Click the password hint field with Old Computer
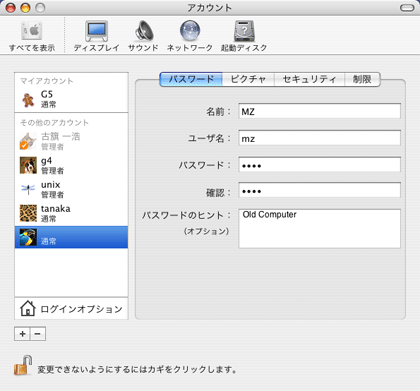Viewport: 420px width, 391px height. click(x=319, y=229)
